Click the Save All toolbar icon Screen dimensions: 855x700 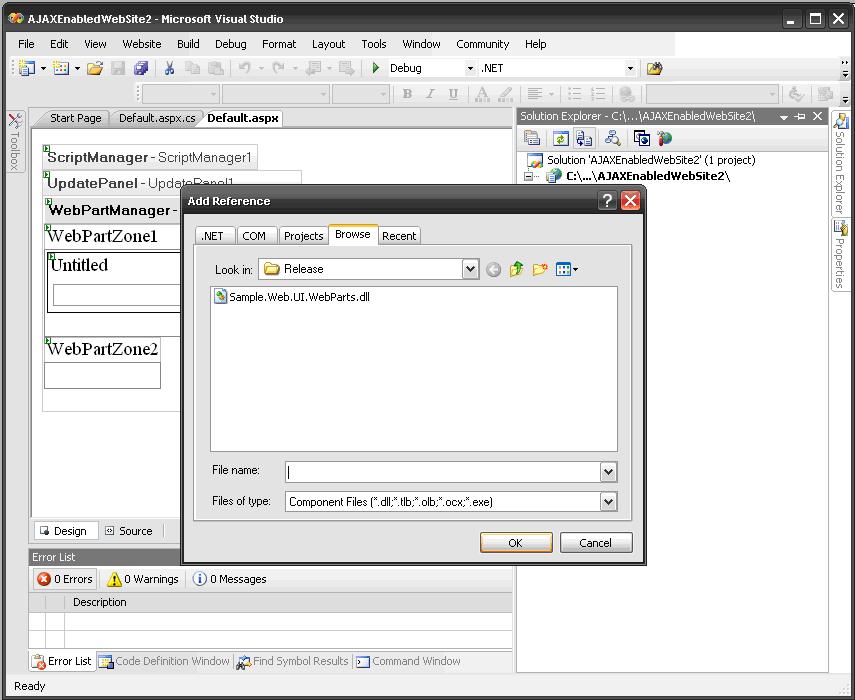141,68
